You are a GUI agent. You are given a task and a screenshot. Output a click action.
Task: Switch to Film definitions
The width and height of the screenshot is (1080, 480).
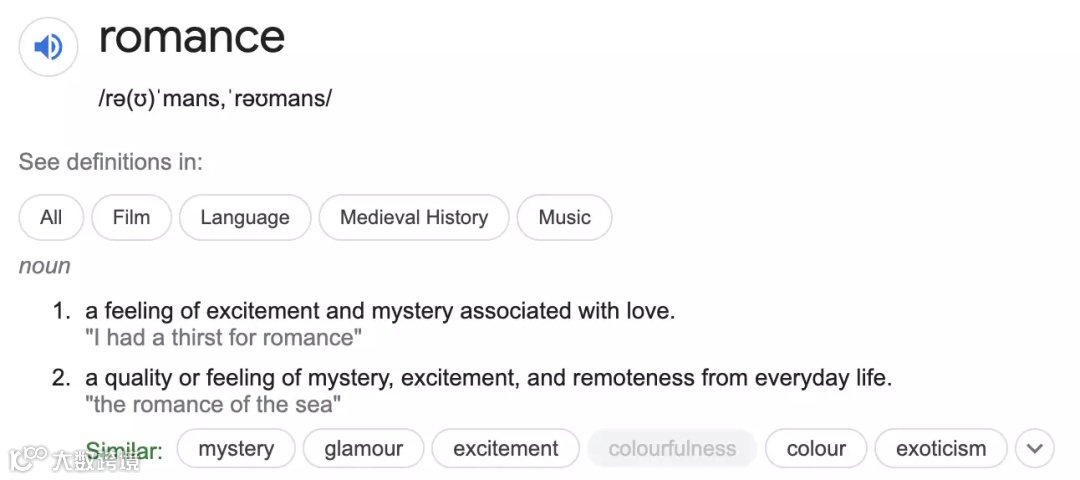131,217
